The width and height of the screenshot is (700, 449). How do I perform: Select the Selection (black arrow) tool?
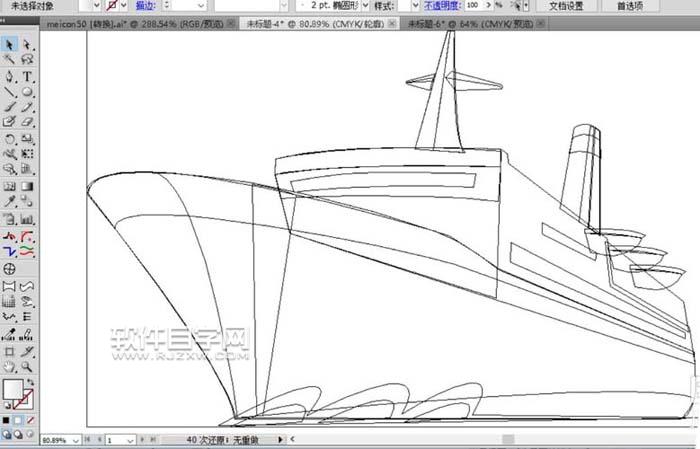coord(10,44)
